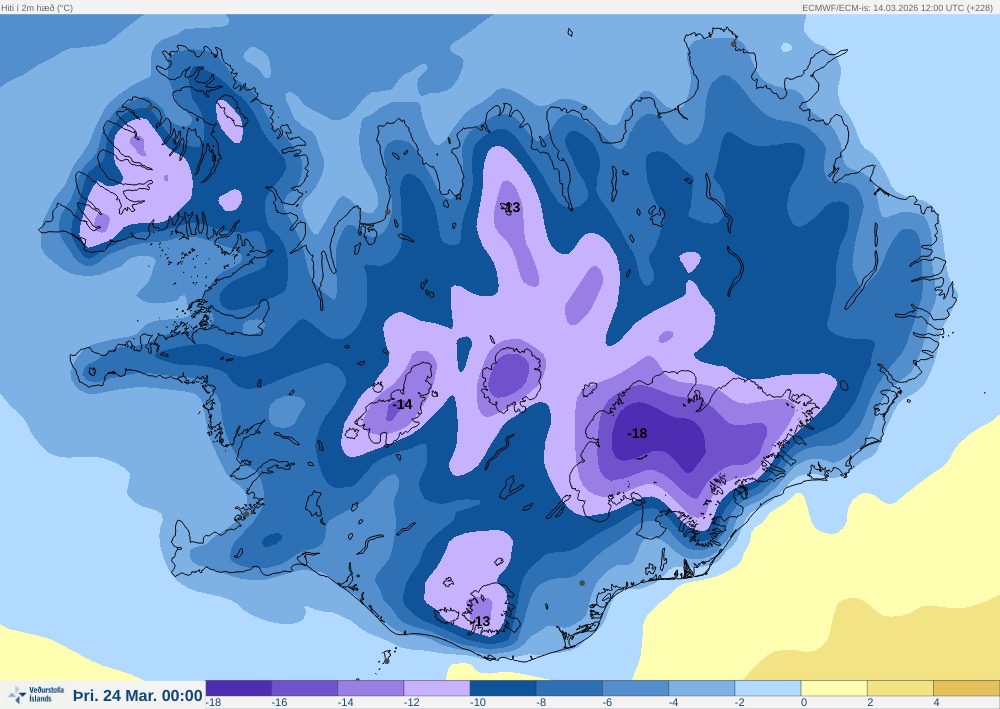
Task: Click the station dot at the northeastern tip
Action: coord(733,44)
